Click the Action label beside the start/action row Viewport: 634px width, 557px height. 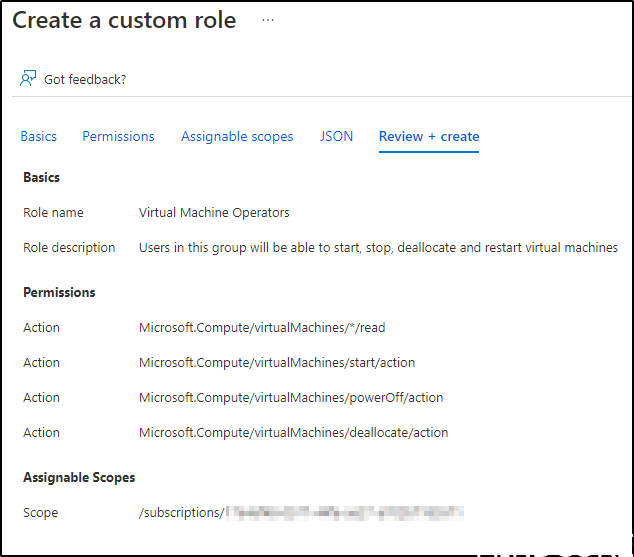(41, 363)
